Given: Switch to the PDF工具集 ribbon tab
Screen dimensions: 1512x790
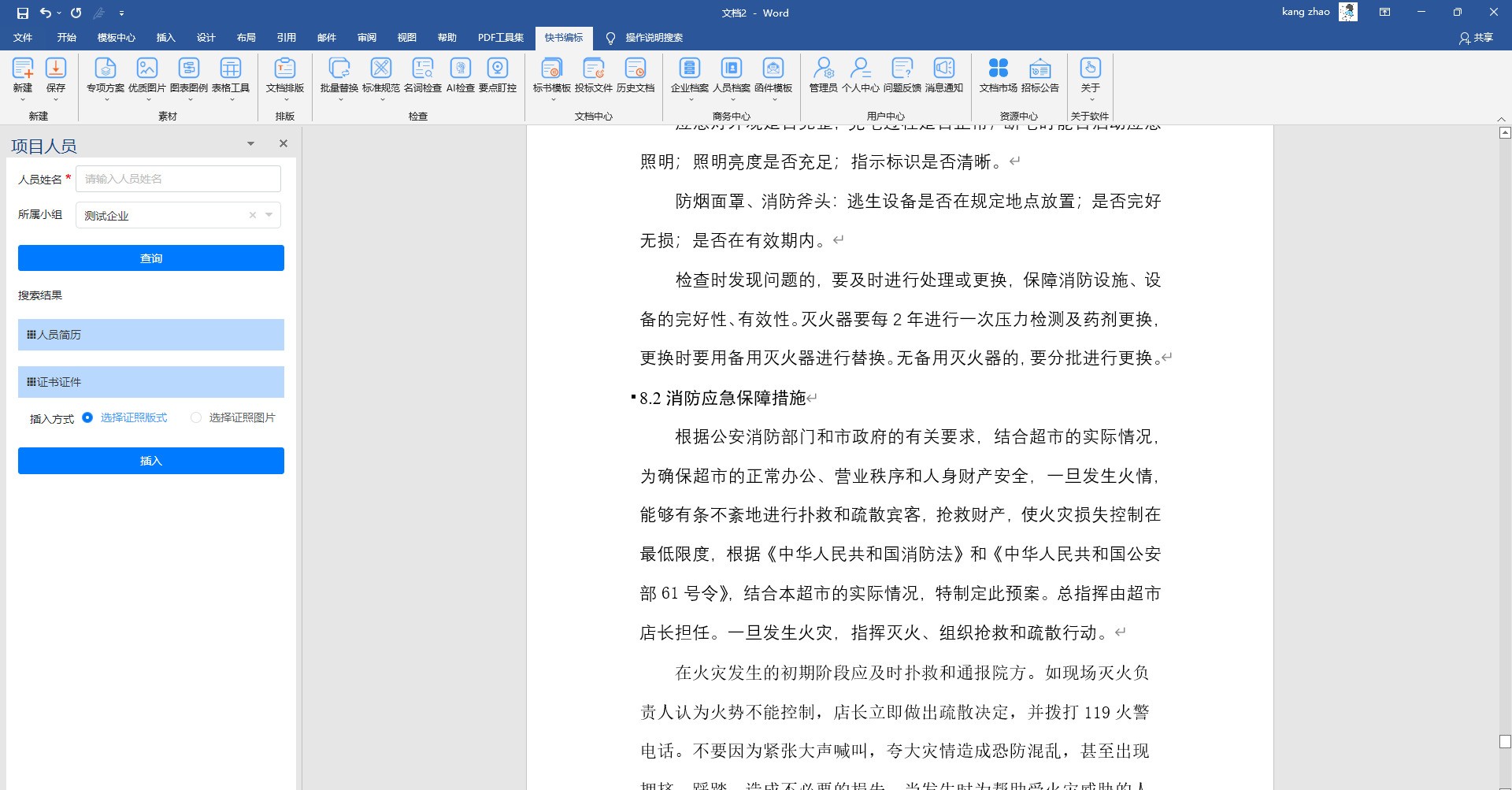Looking at the screenshot, I should tap(501, 38).
